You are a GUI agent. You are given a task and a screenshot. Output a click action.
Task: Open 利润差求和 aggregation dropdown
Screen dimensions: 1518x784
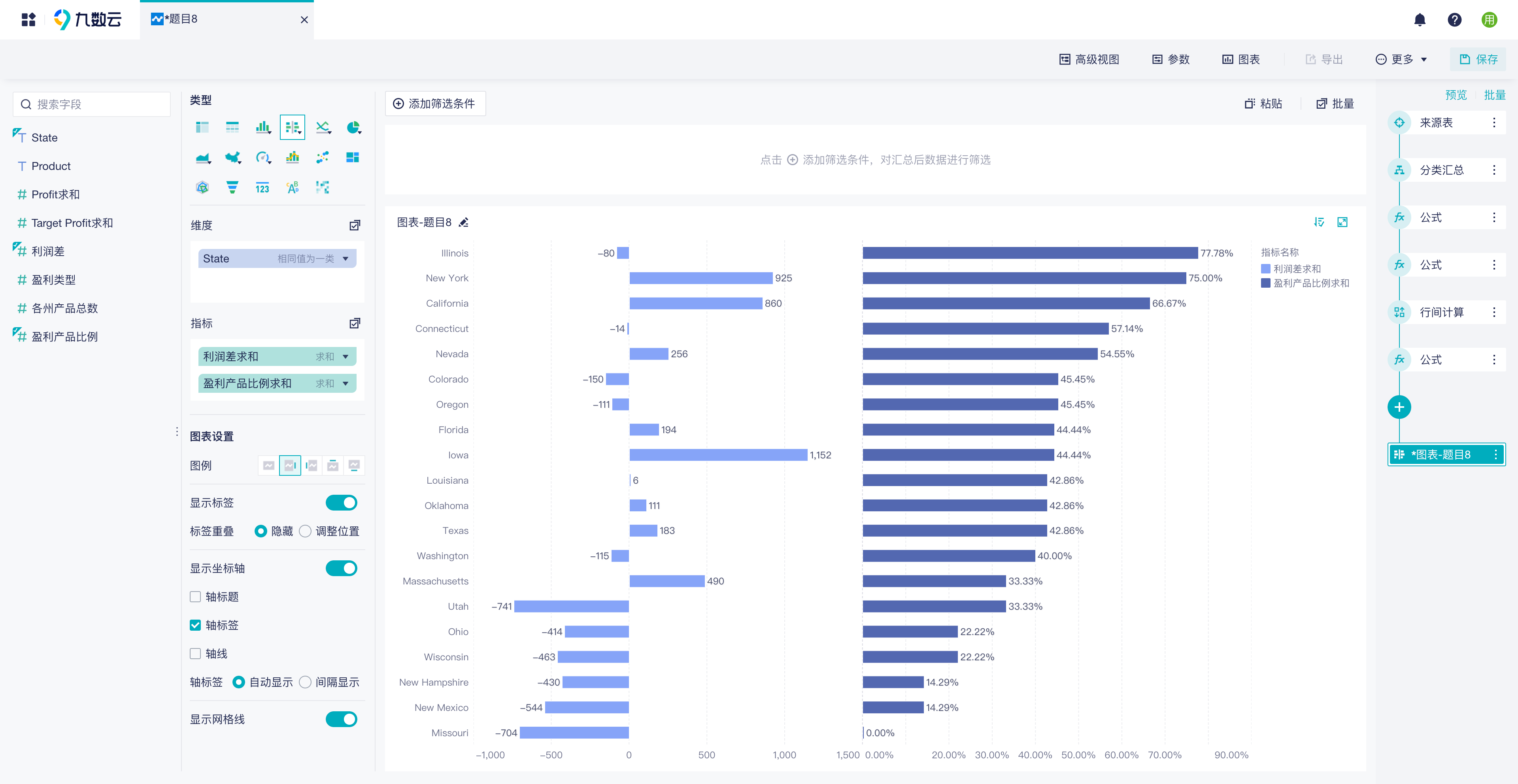346,356
